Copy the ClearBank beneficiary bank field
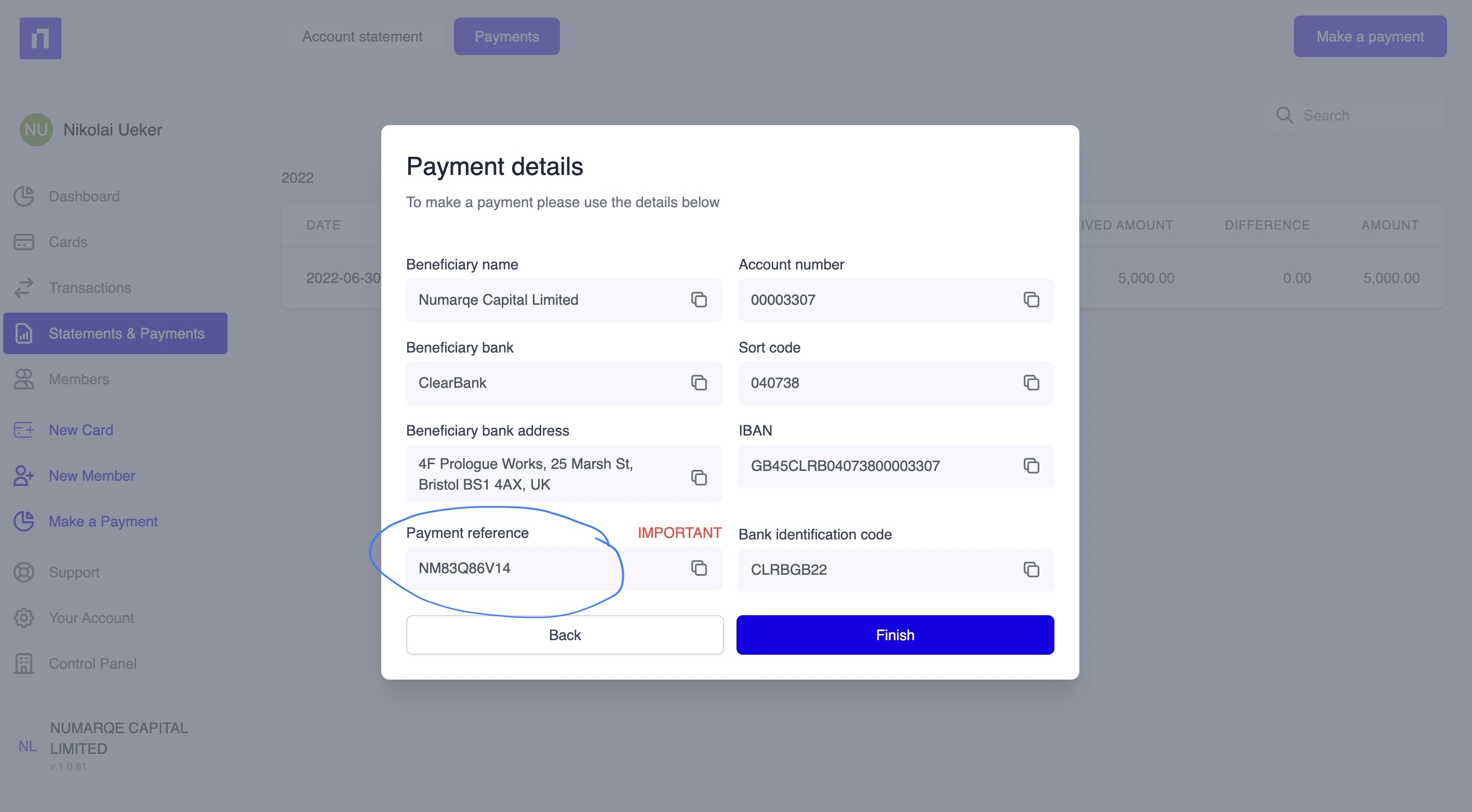The height and width of the screenshot is (812, 1472). pos(698,383)
